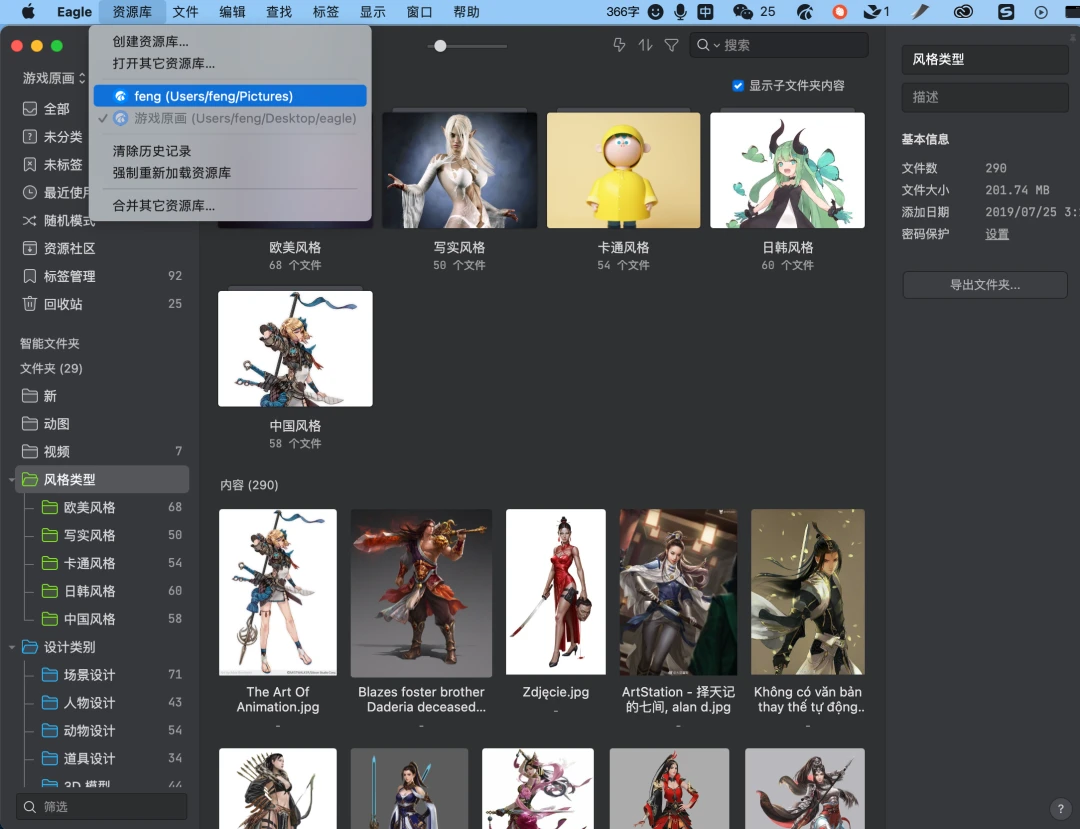Click the 设置 password protection link
The image size is (1080, 829).
click(997, 234)
